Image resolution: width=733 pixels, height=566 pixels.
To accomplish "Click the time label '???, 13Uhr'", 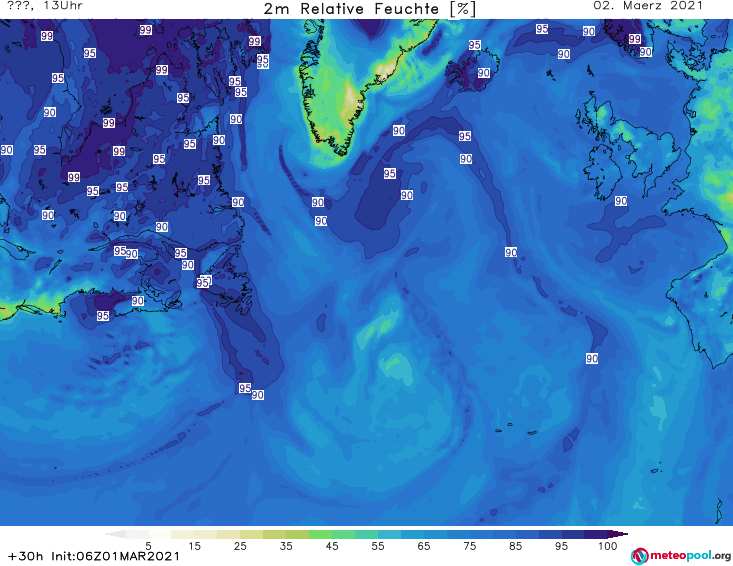I will [45, 6].
